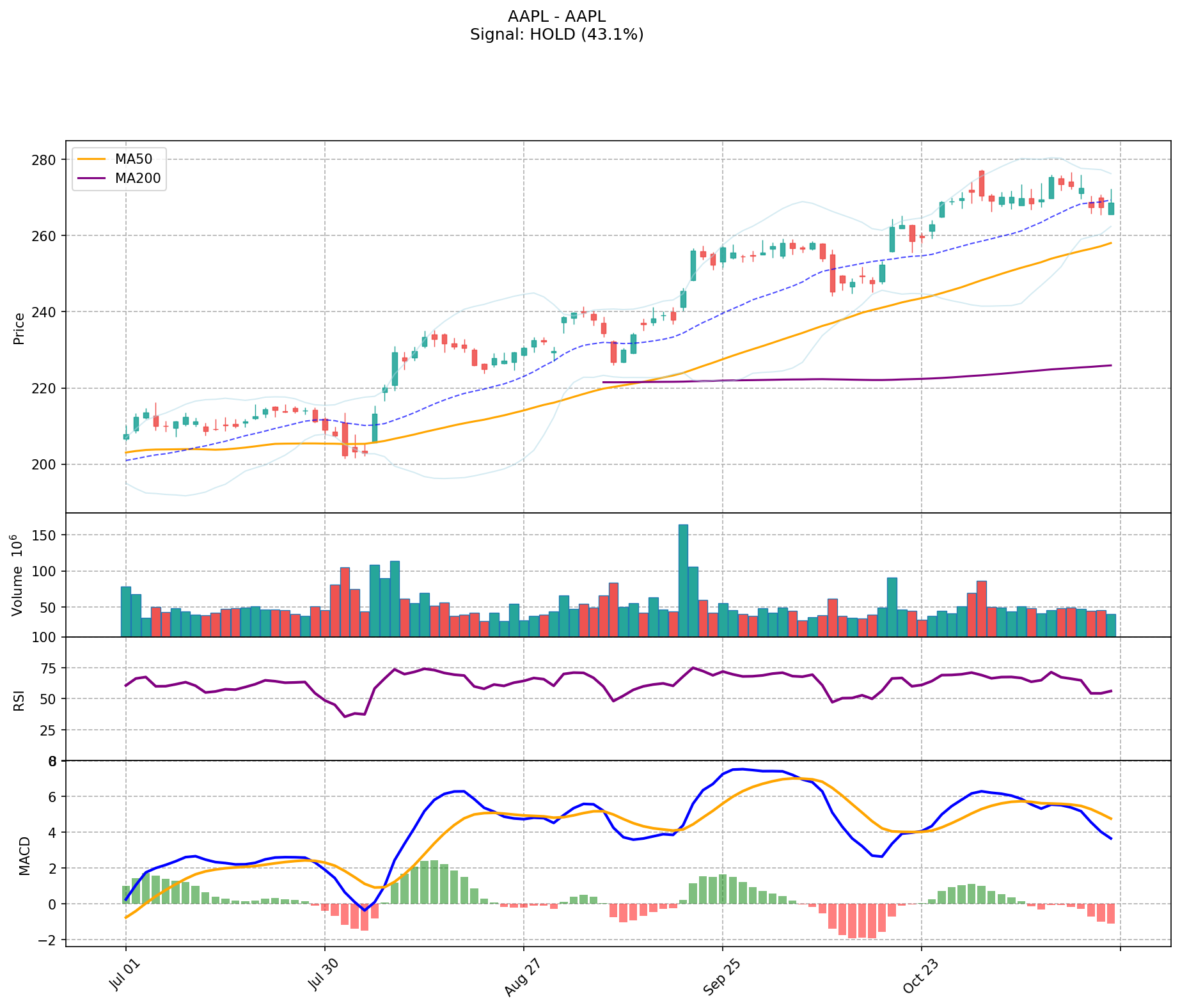Click the 'AAPL - AAPL' chart title
Viewport: 1180px width, 1008px height.
click(556, 17)
